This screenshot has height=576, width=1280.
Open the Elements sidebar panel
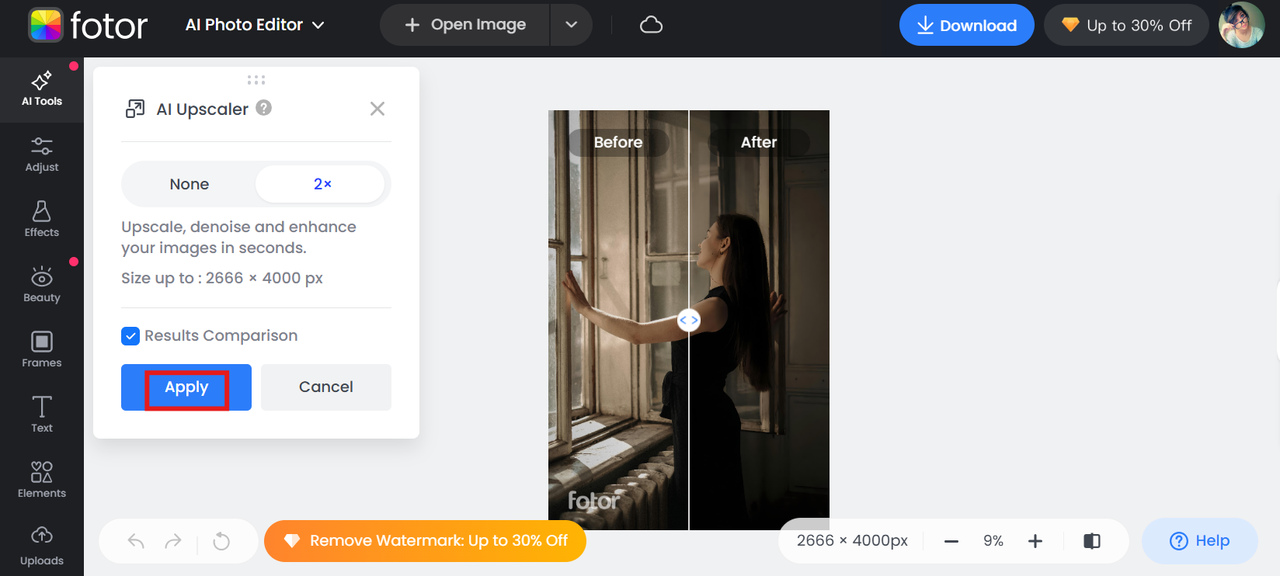tap(42, 480)
